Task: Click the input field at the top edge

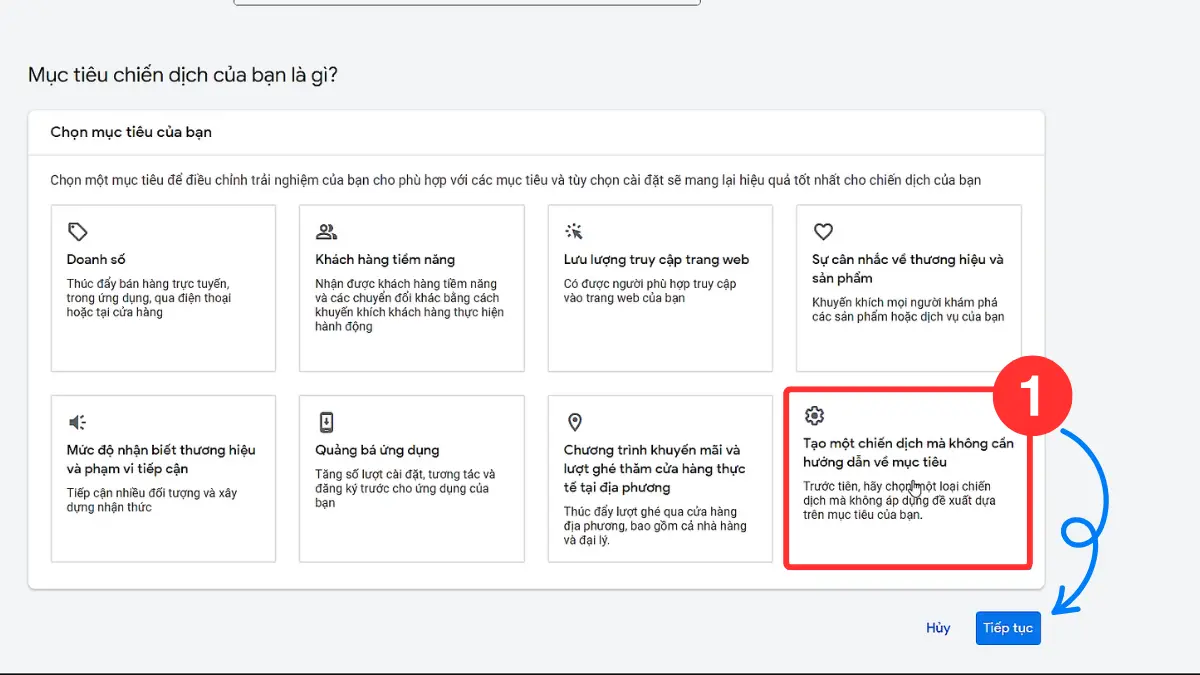Action: tap(466, 3)
